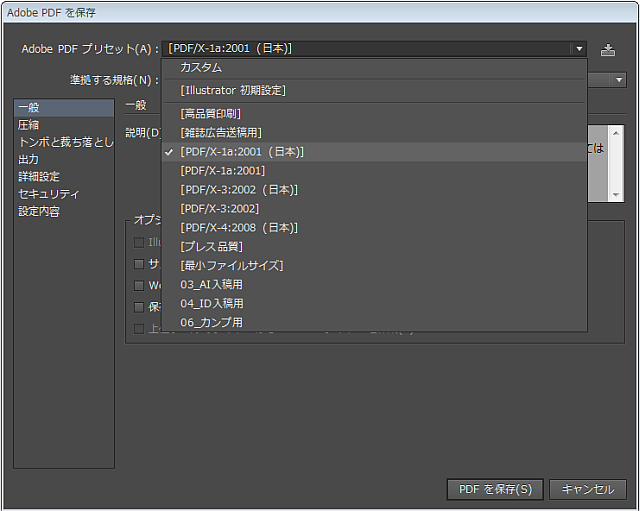Choose 06_カンプ用 preset

coord(374,322)
